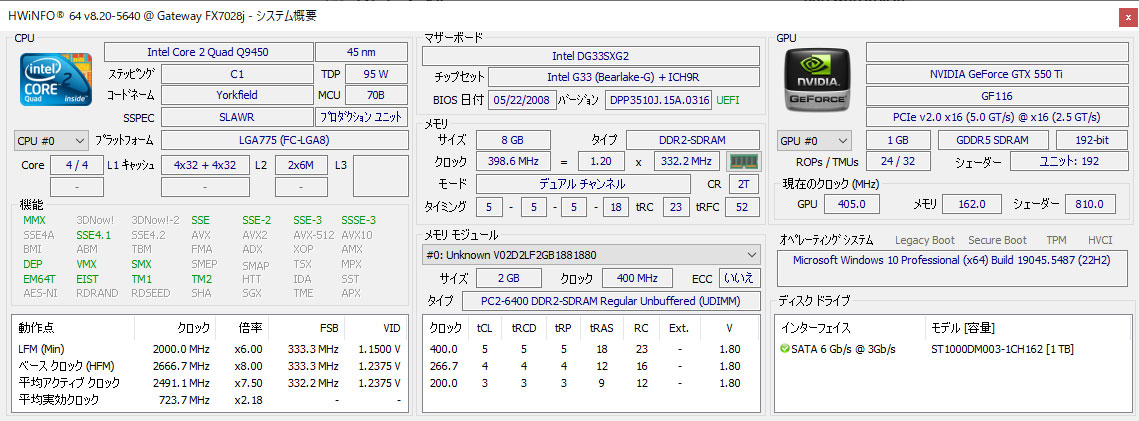Open the GPU #0 selector dropdown

[814, 140]
